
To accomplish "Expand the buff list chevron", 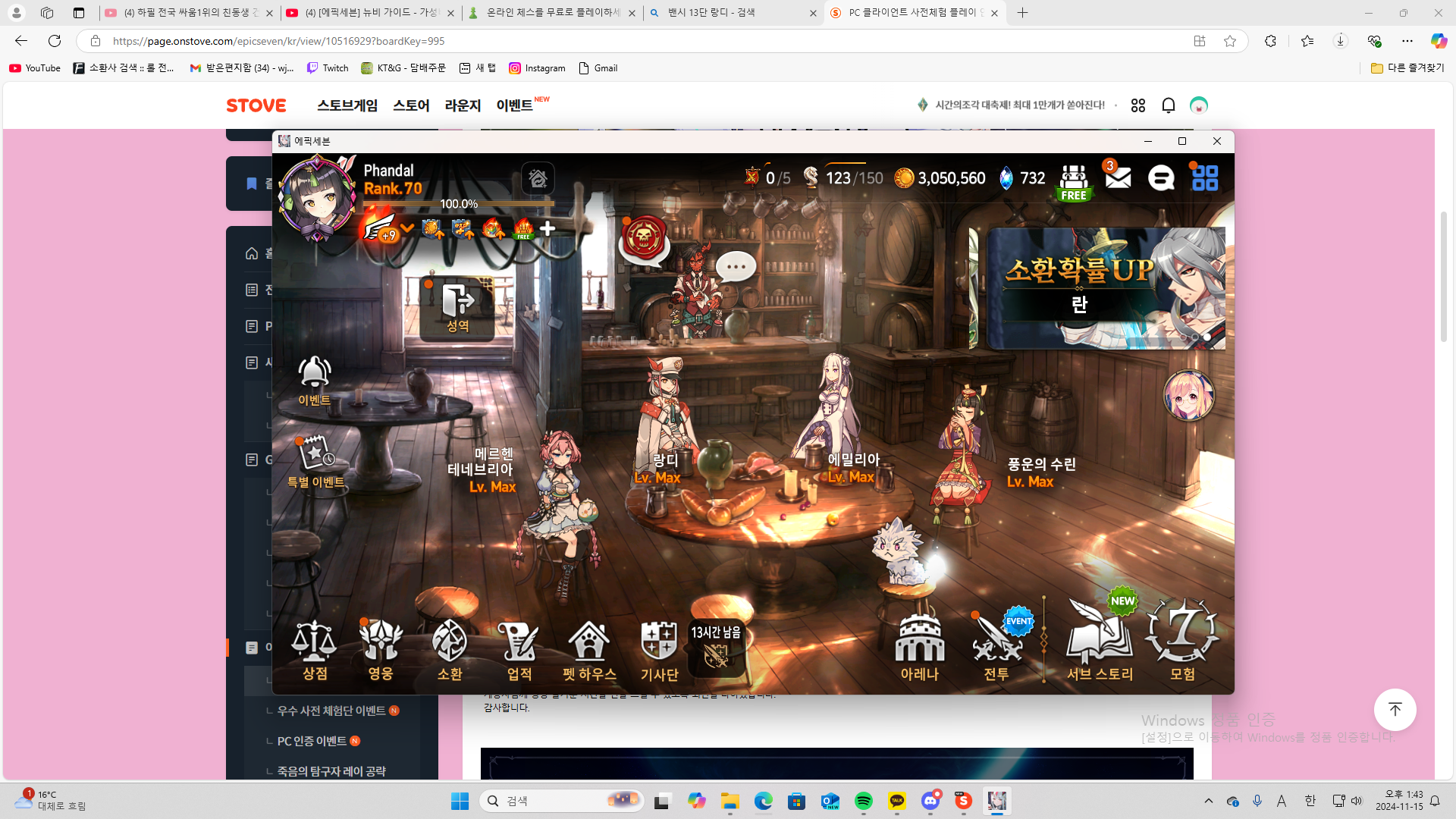I will point(407,228).
